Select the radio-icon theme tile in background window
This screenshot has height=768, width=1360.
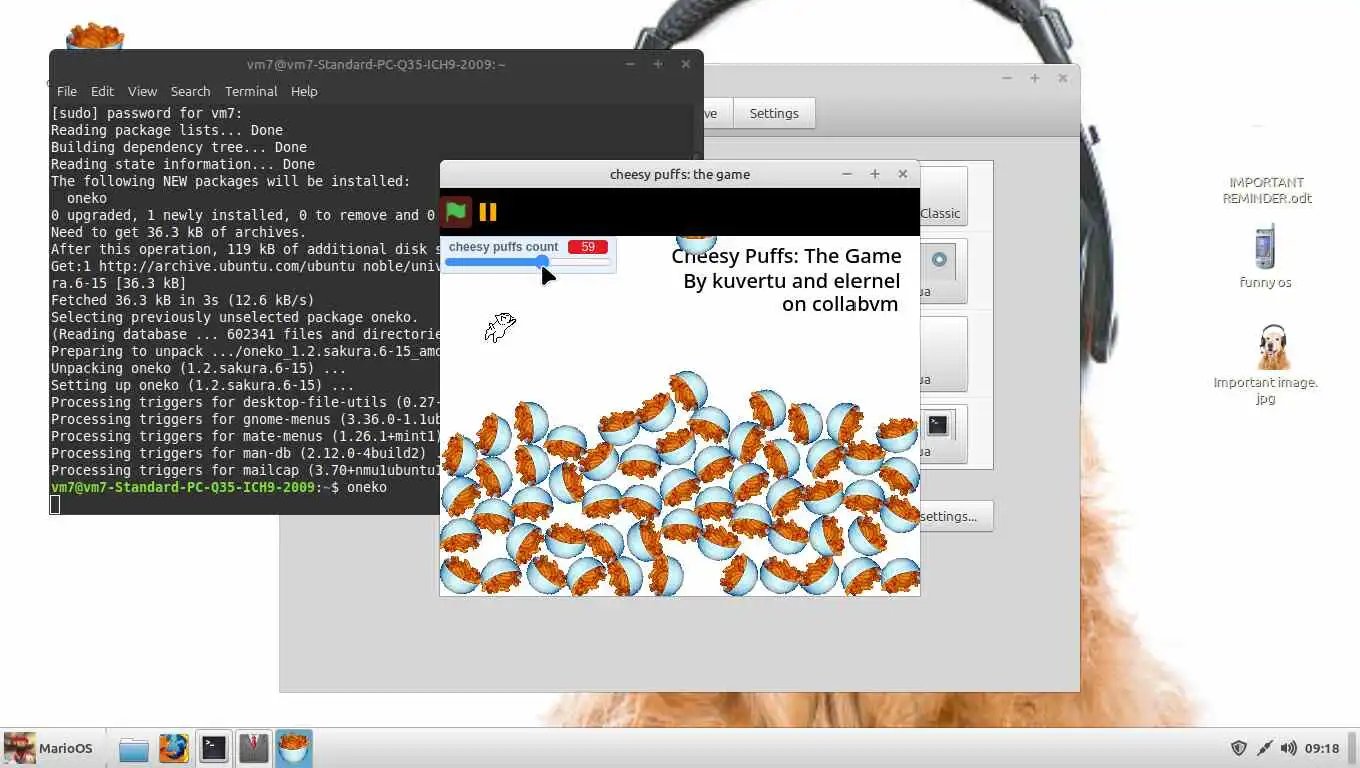pyautogui.click(x=942, y=272)
